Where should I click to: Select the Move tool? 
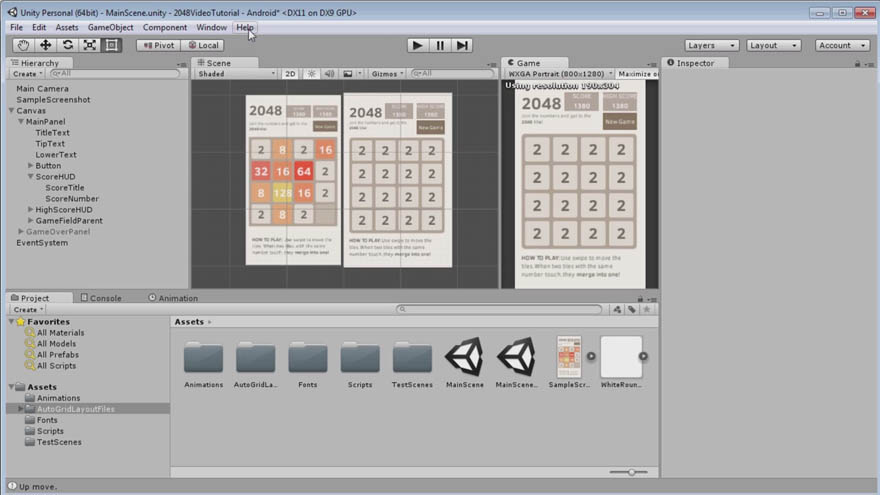(x=45, y=45)
